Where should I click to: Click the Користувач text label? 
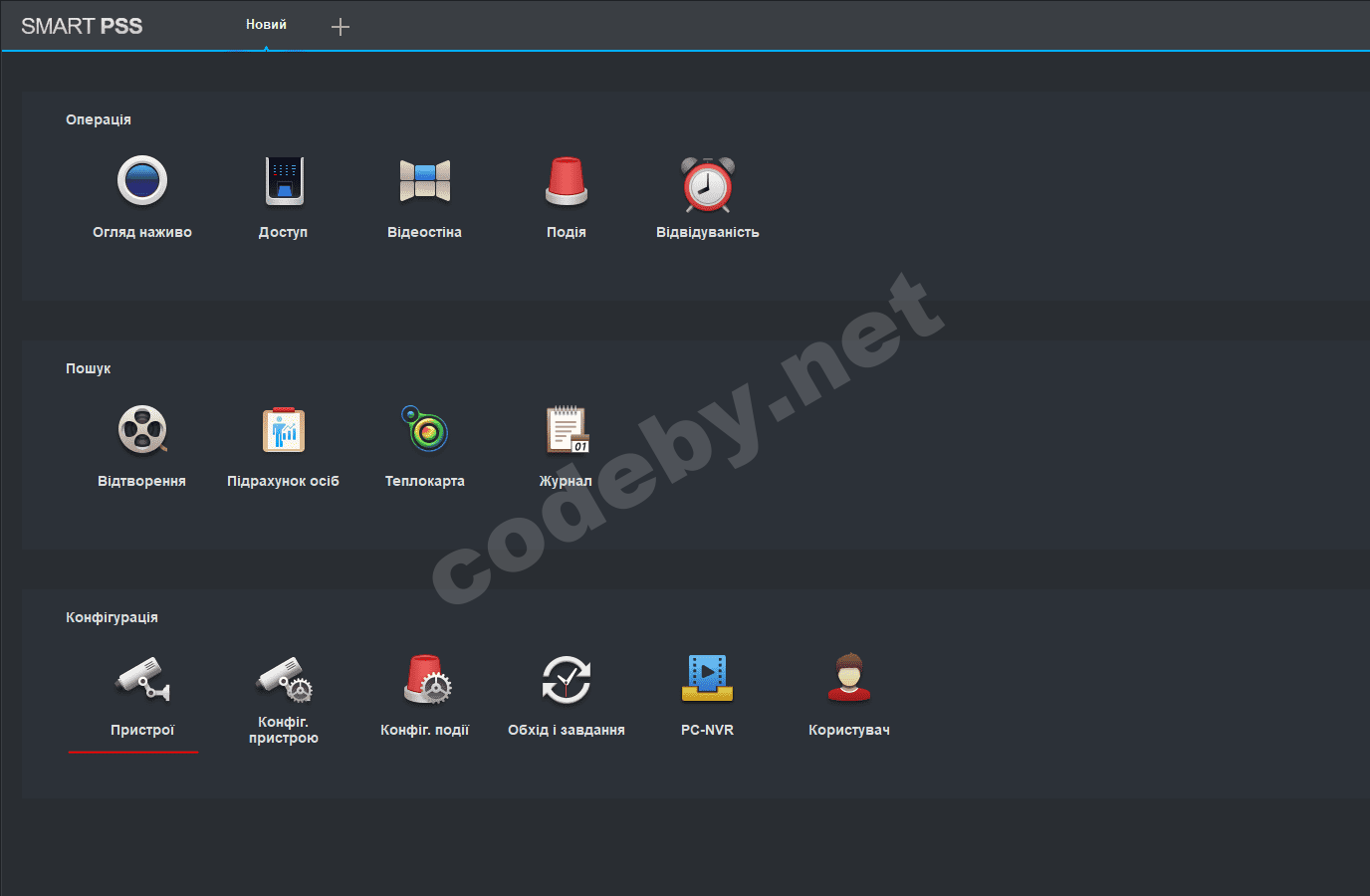pos(849,730)
